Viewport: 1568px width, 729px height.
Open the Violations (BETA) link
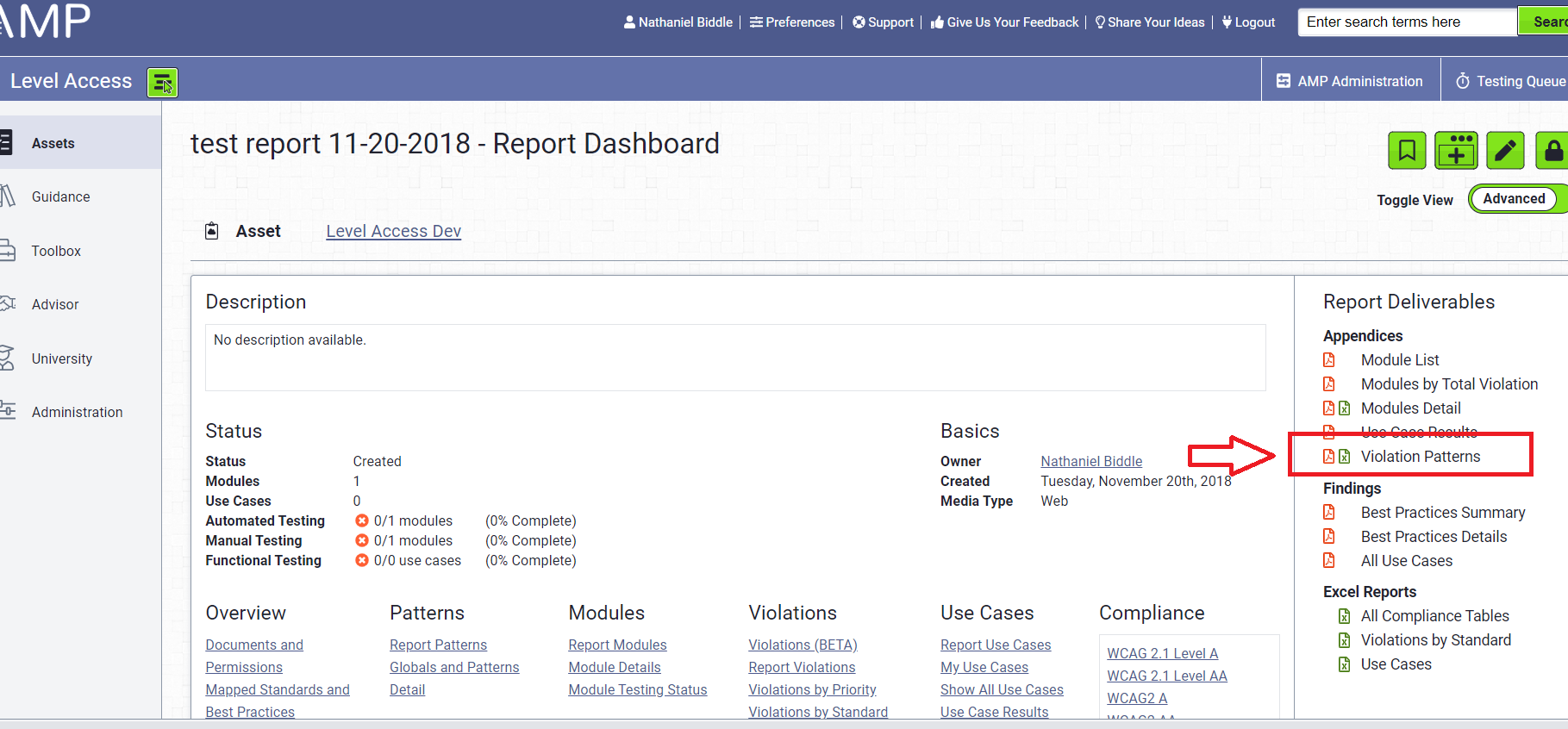coord(803,645)
